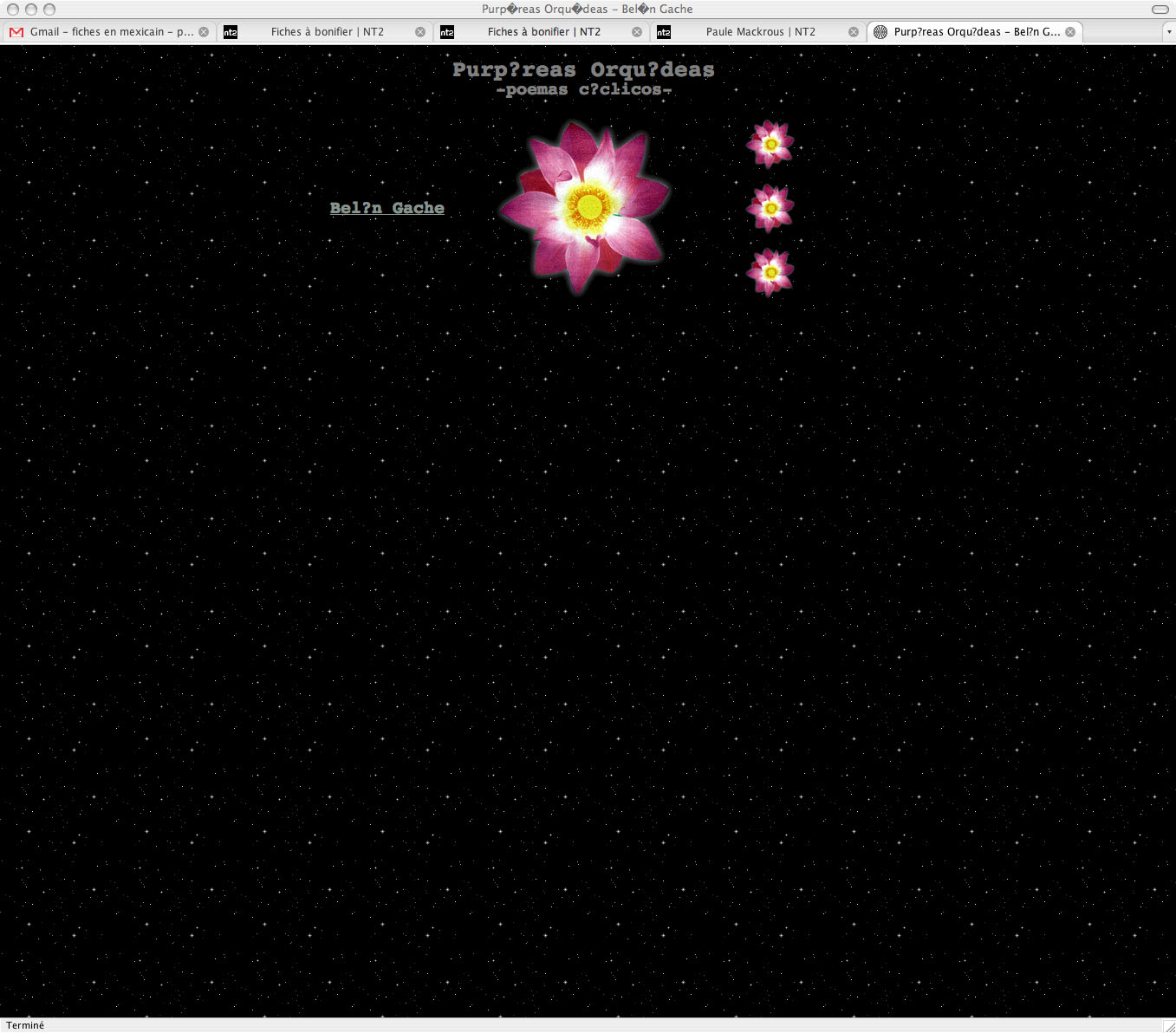Click the Purp?reas Orqu?deas page title

point(583,69)
